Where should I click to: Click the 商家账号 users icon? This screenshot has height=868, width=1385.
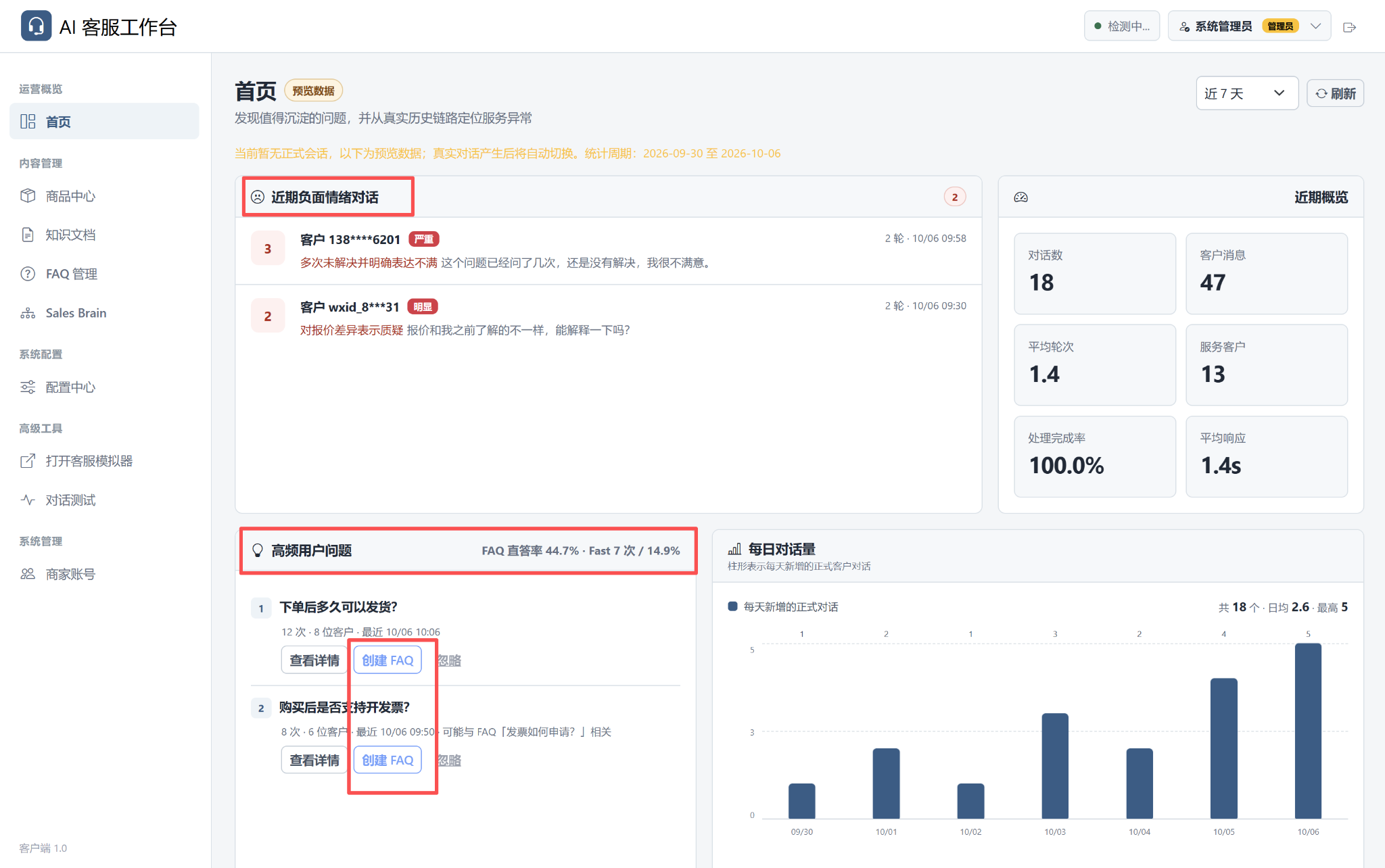click(x=28, y=574)
